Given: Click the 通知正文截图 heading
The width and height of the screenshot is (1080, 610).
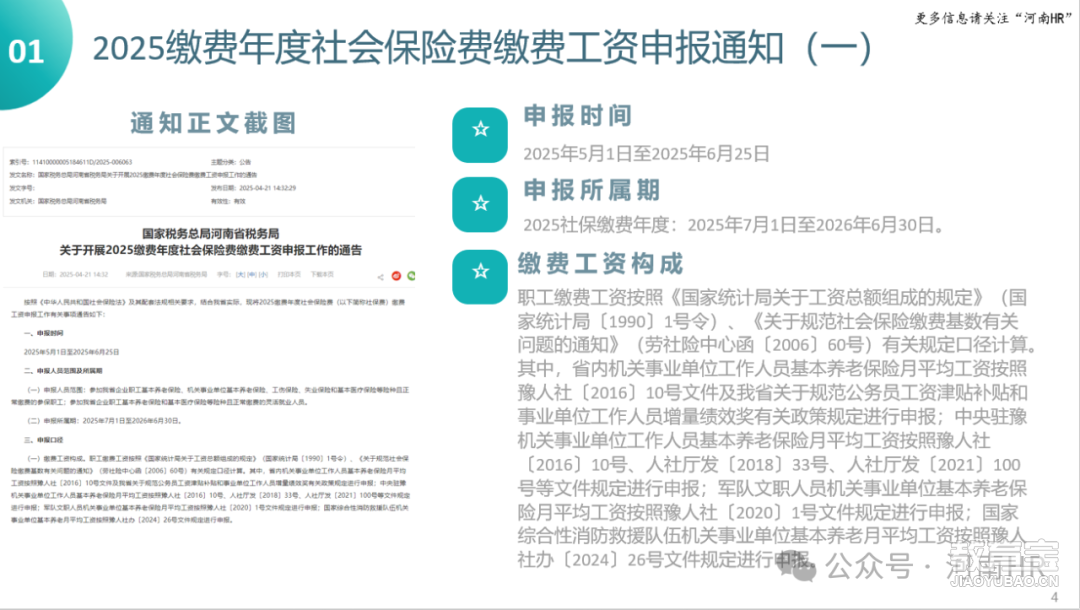Looking at the screenshot, I should click(214, 123).
